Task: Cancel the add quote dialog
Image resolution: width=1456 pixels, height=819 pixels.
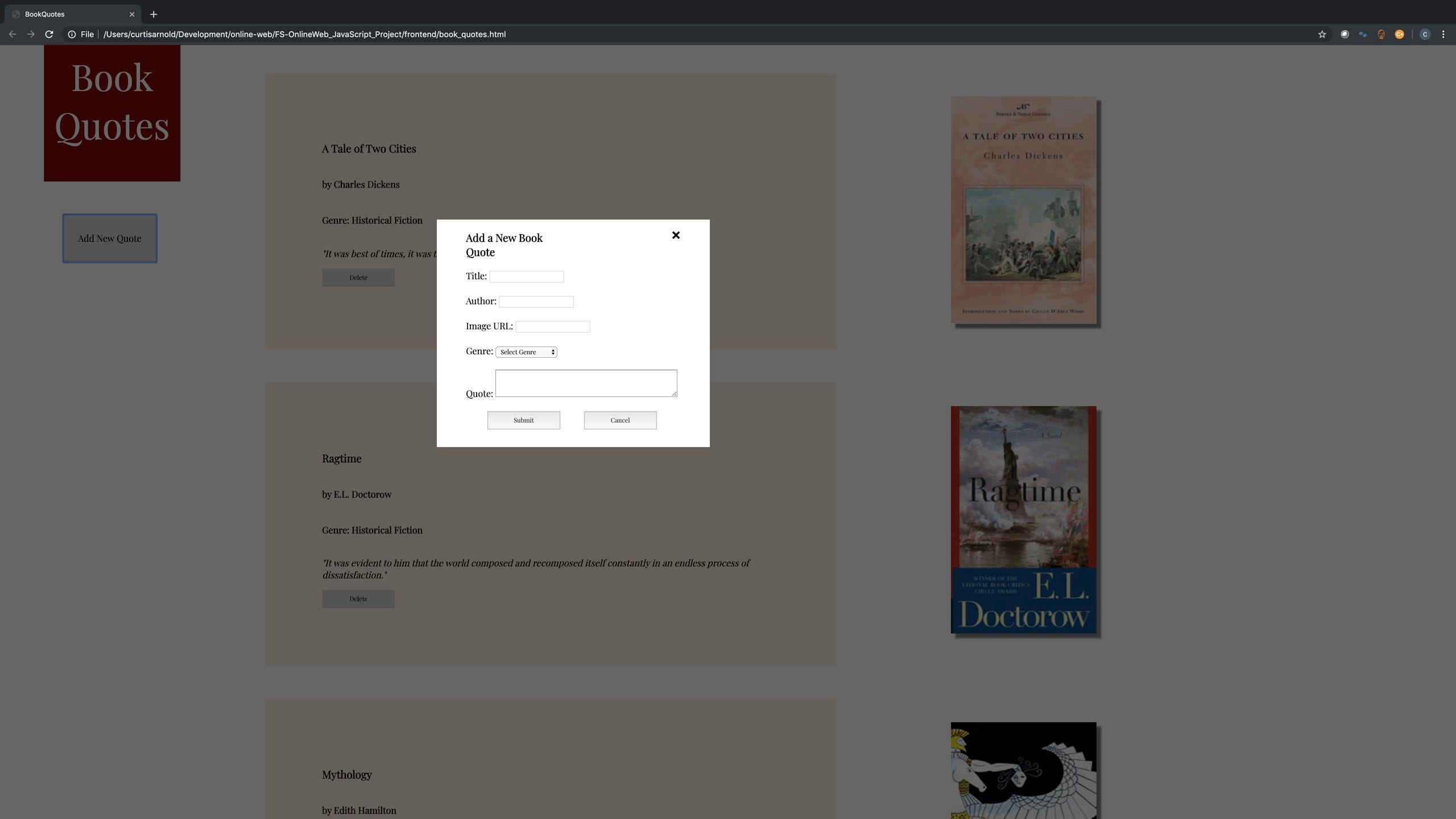Action: coord(620,420)
